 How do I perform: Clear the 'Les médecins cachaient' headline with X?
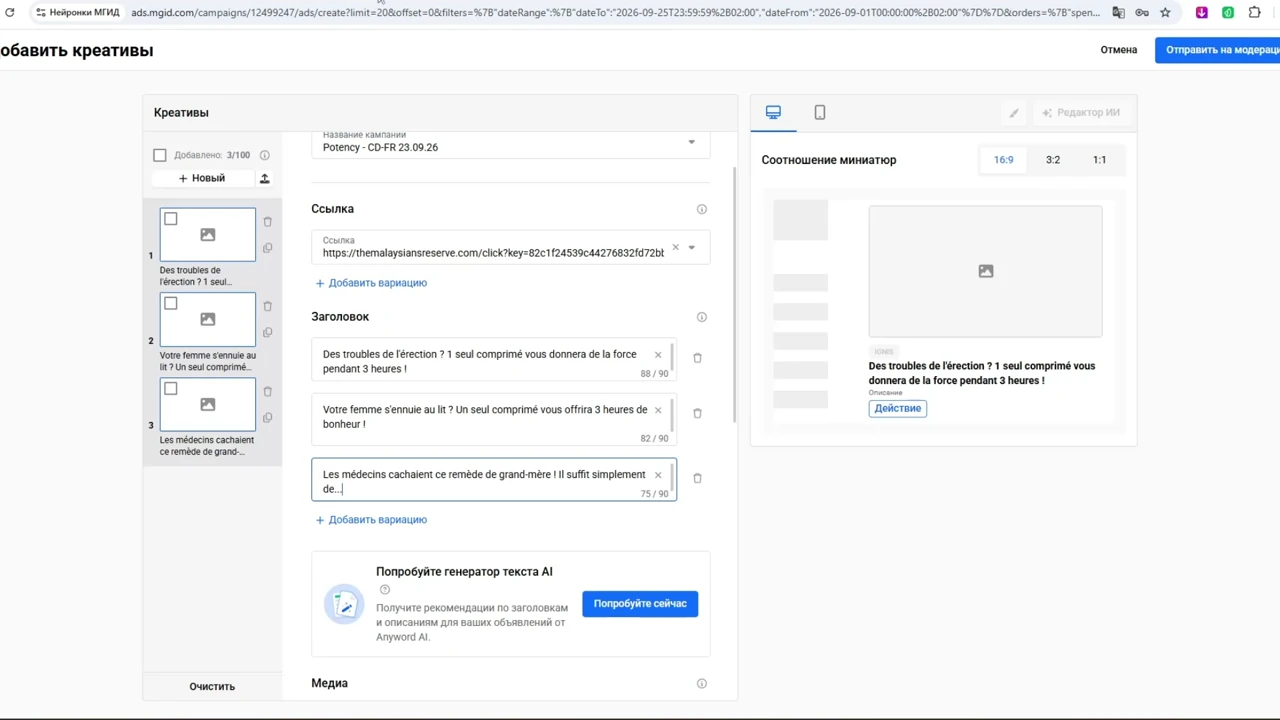(658, 475)
